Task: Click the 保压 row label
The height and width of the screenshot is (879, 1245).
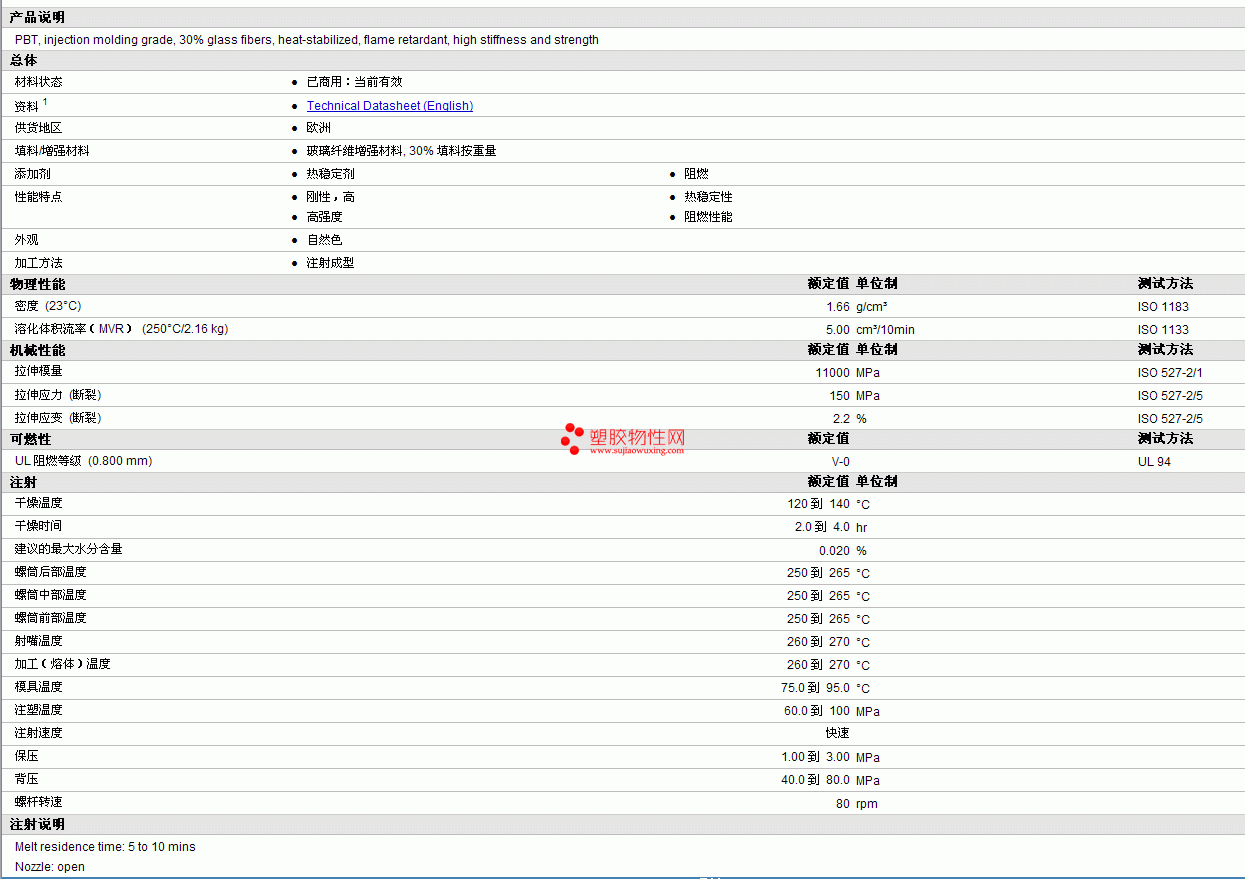Action: [26, 756]
